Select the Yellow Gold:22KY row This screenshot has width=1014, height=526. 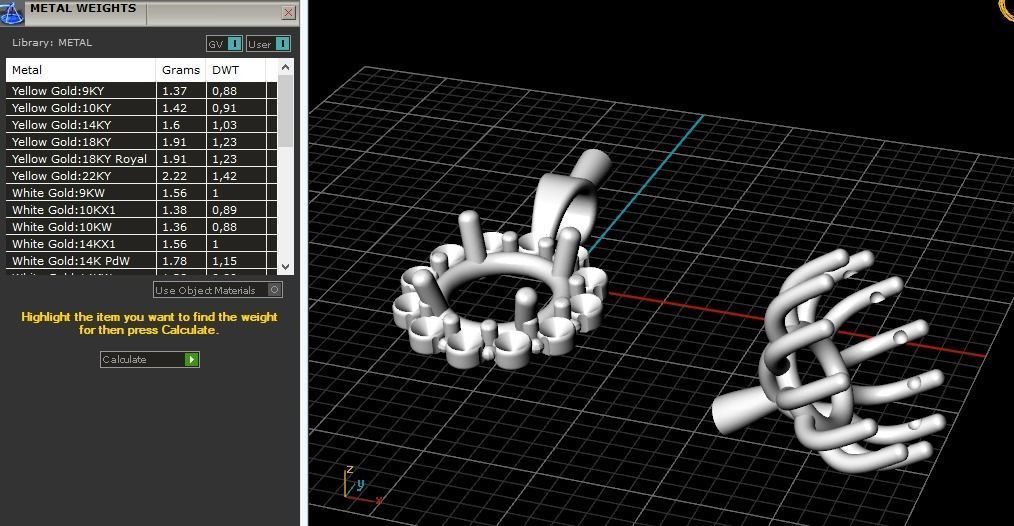pyautogui.click(x=142, y=175)
